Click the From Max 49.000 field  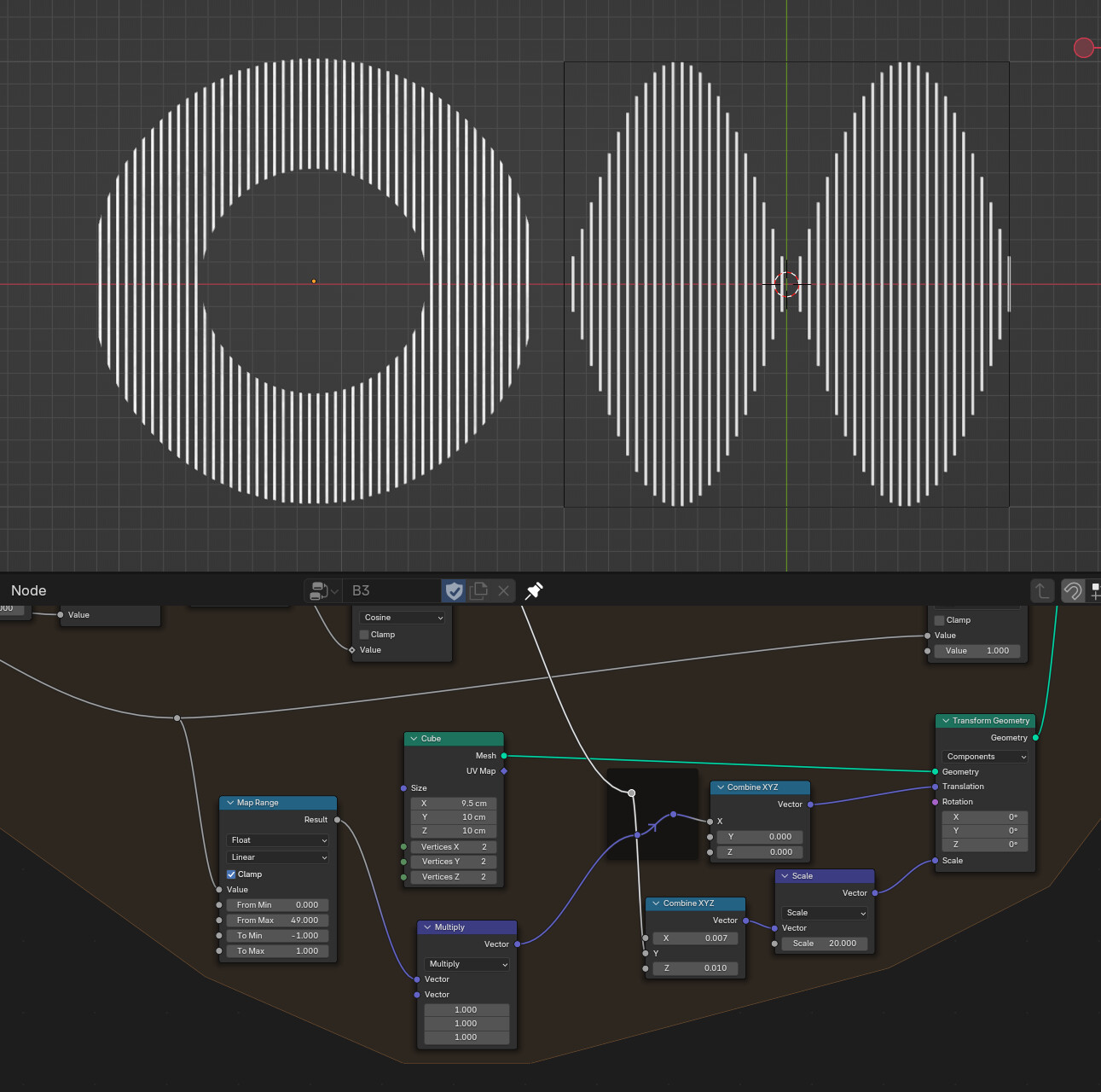(277, 921)
